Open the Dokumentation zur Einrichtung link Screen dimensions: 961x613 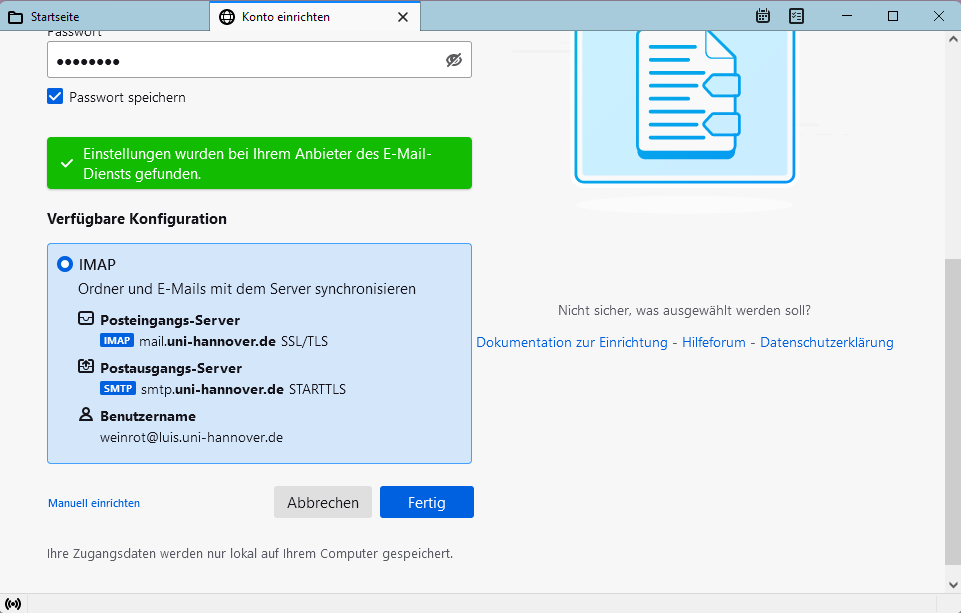pyautogui.click(x=571, y=342)
